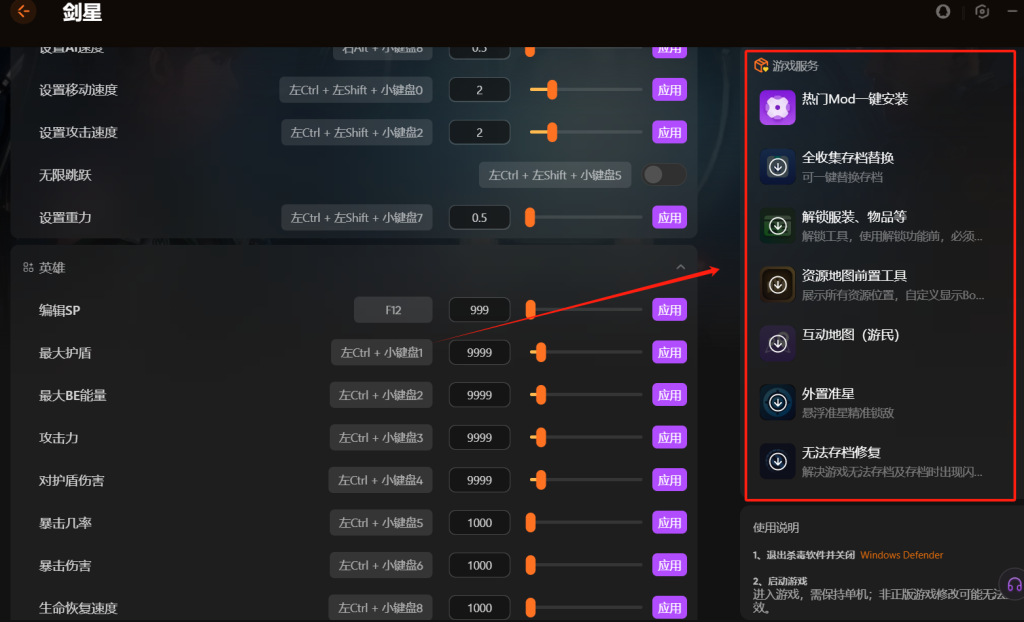This screenshot has height=622, width=1024.
Task: Apply the 设置重力 value
Action: pos(669,218)
